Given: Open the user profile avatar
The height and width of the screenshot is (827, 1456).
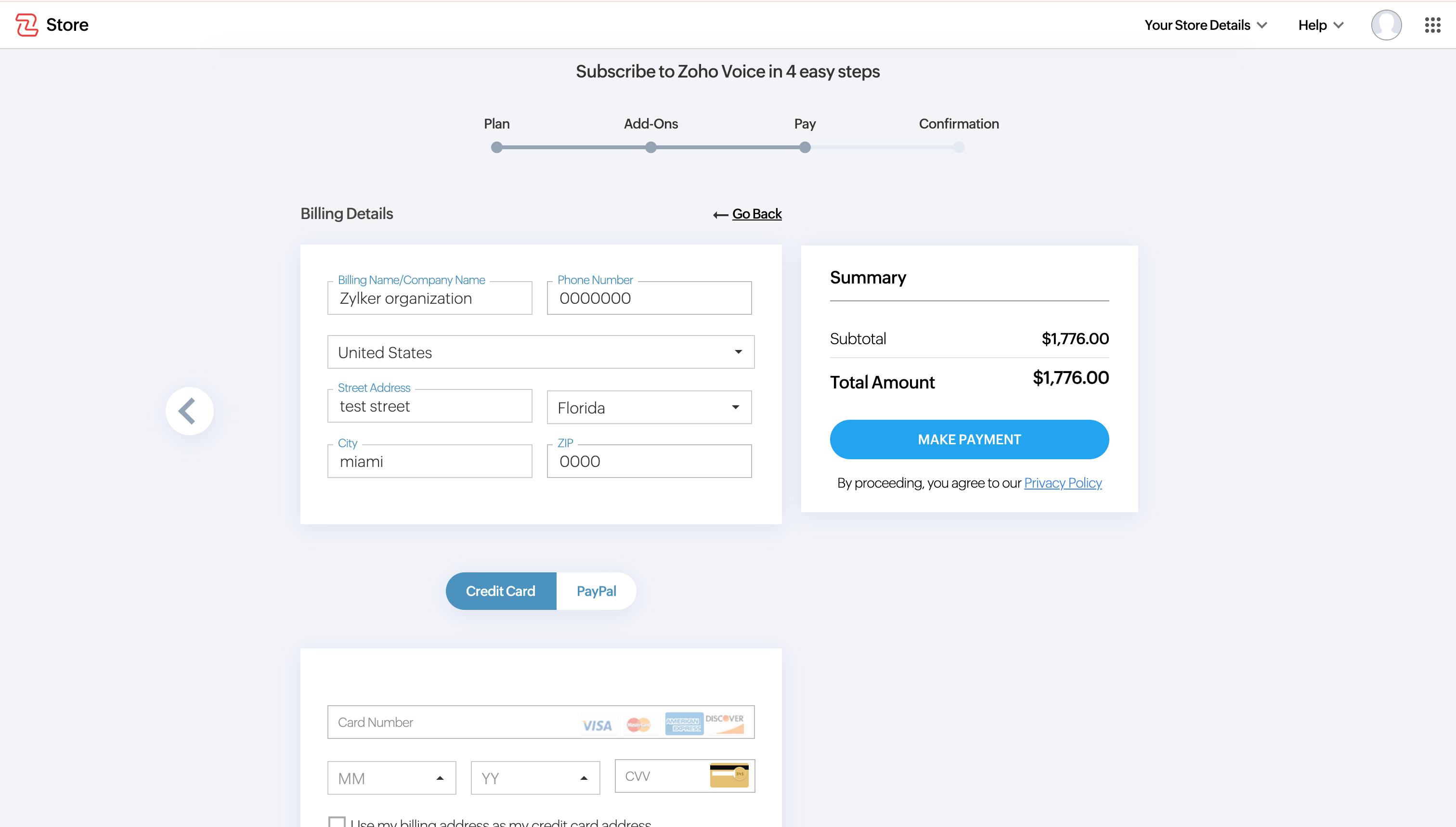Looking at the screenshot, I should coord(1386,25).
